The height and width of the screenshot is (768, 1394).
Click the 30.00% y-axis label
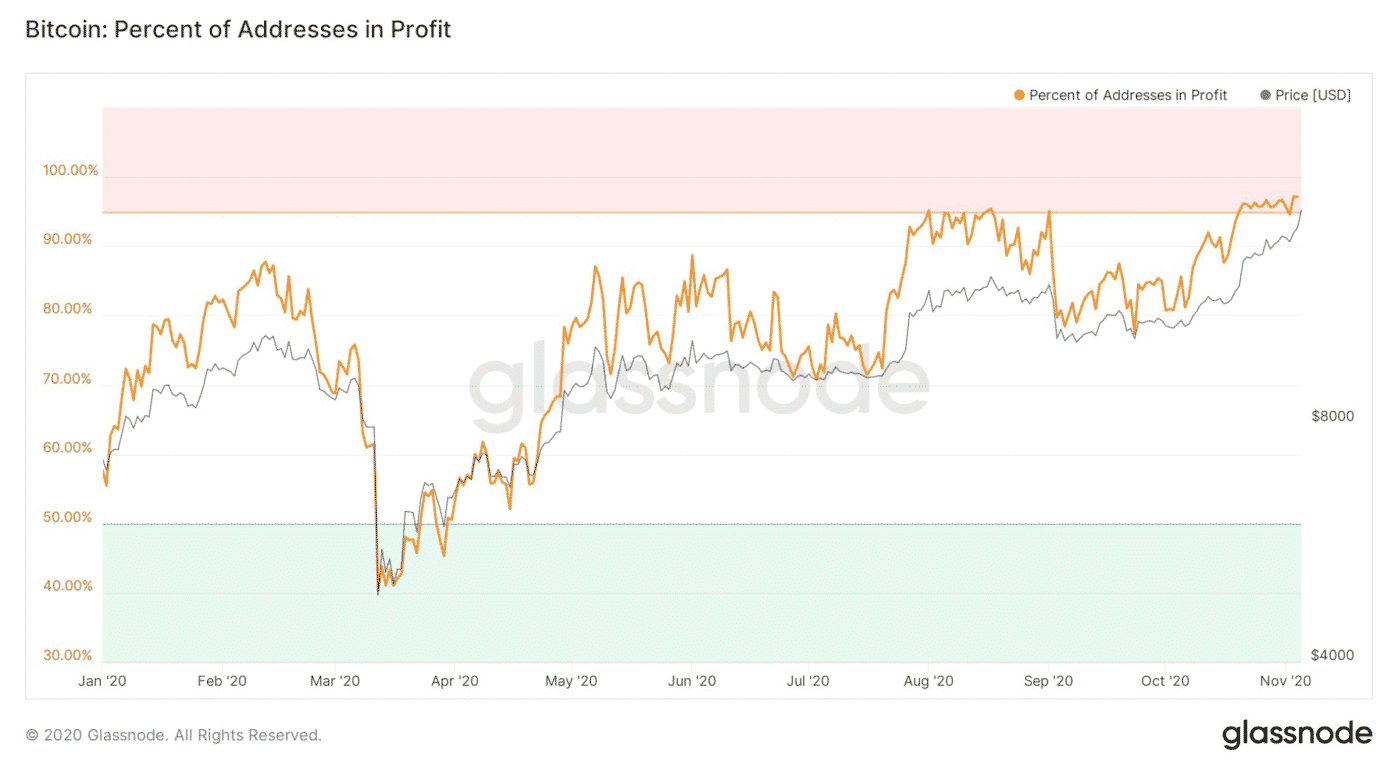pos(67,656)
